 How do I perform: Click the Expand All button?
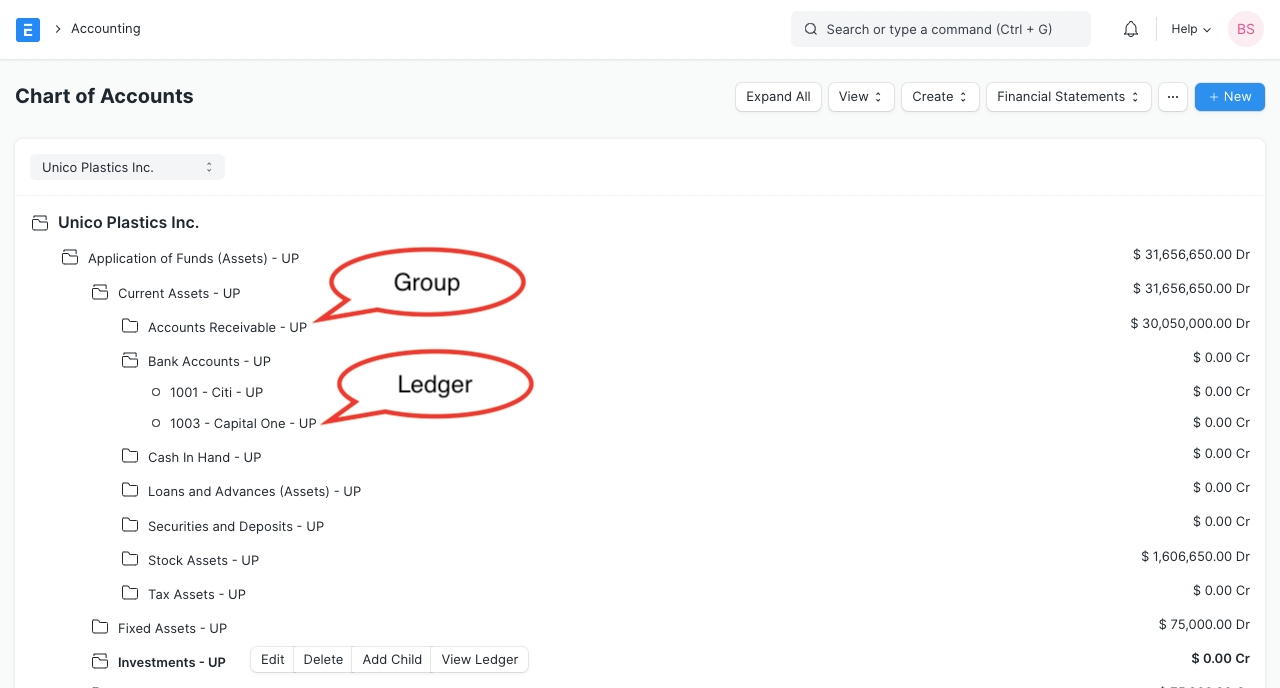[778, 97]
